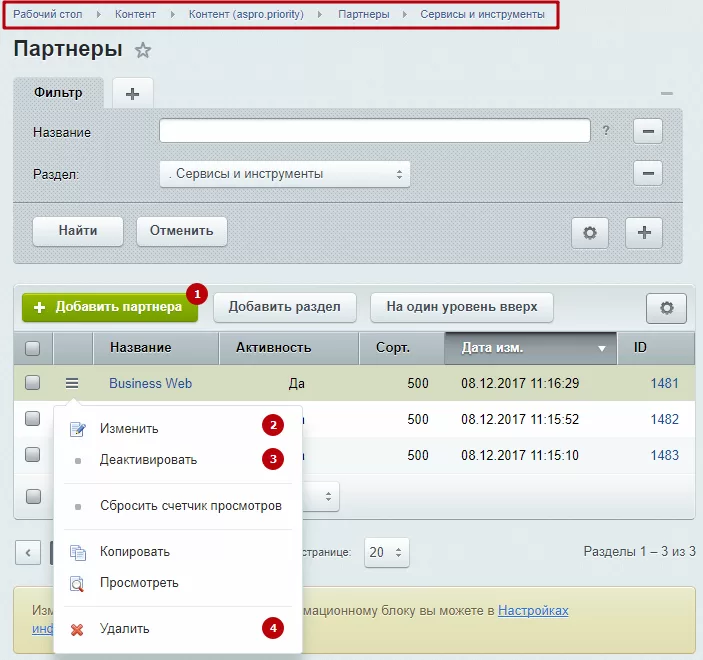
Task: Add Партнеры page to favorites star
Action: tap(143, 50)
